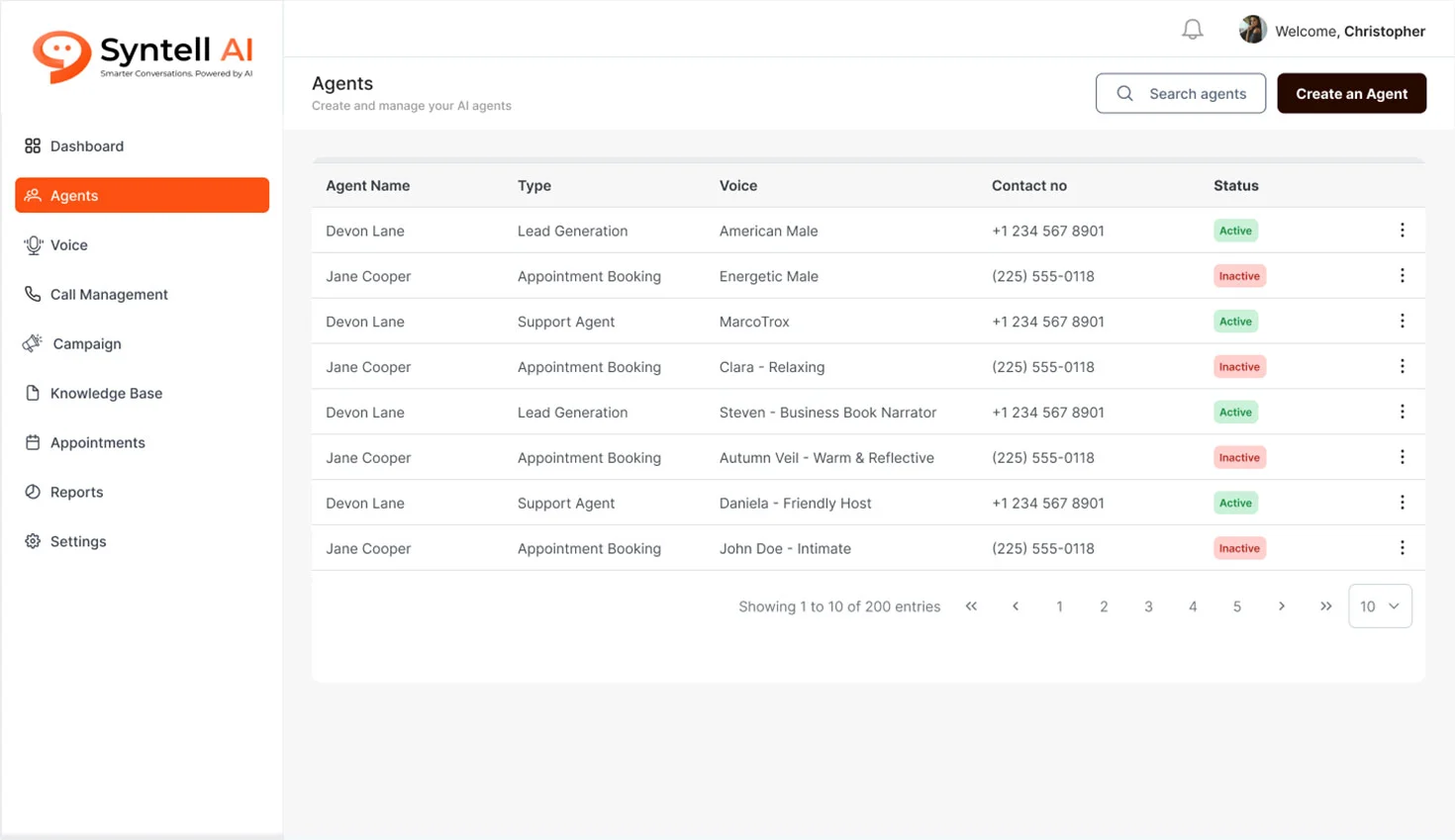This screenshot has width=1455, height=840.
Task: Click the Contact no column header
Action: point(1029,185)
